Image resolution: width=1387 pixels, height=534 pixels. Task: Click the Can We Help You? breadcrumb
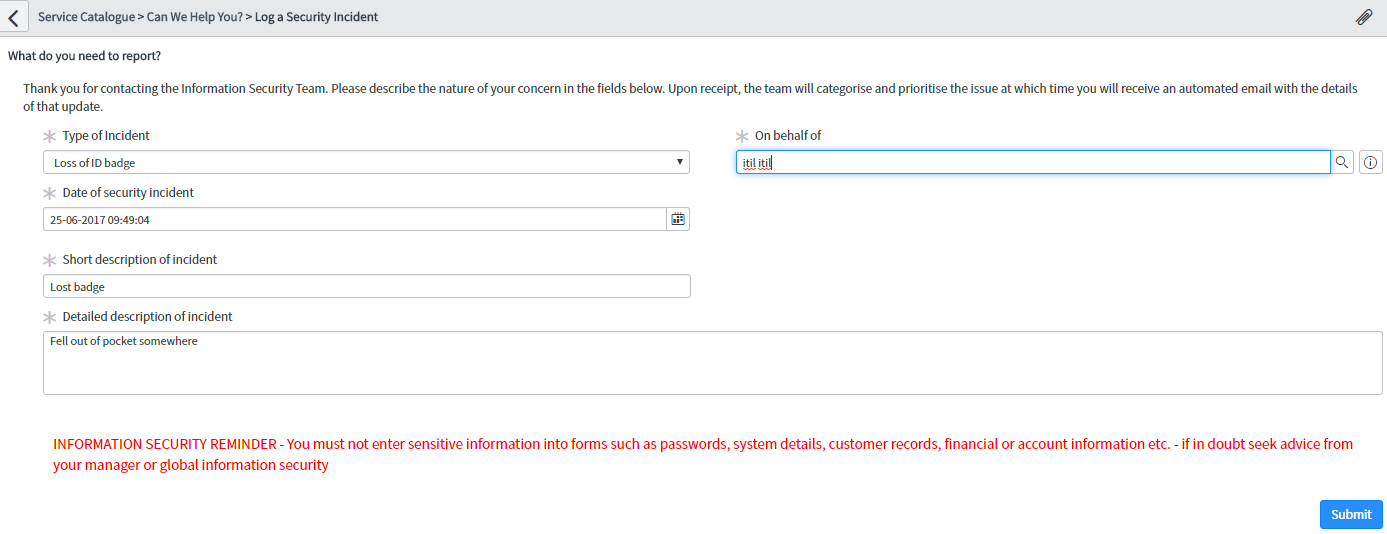pyautogui.click(x=193, y=17)
